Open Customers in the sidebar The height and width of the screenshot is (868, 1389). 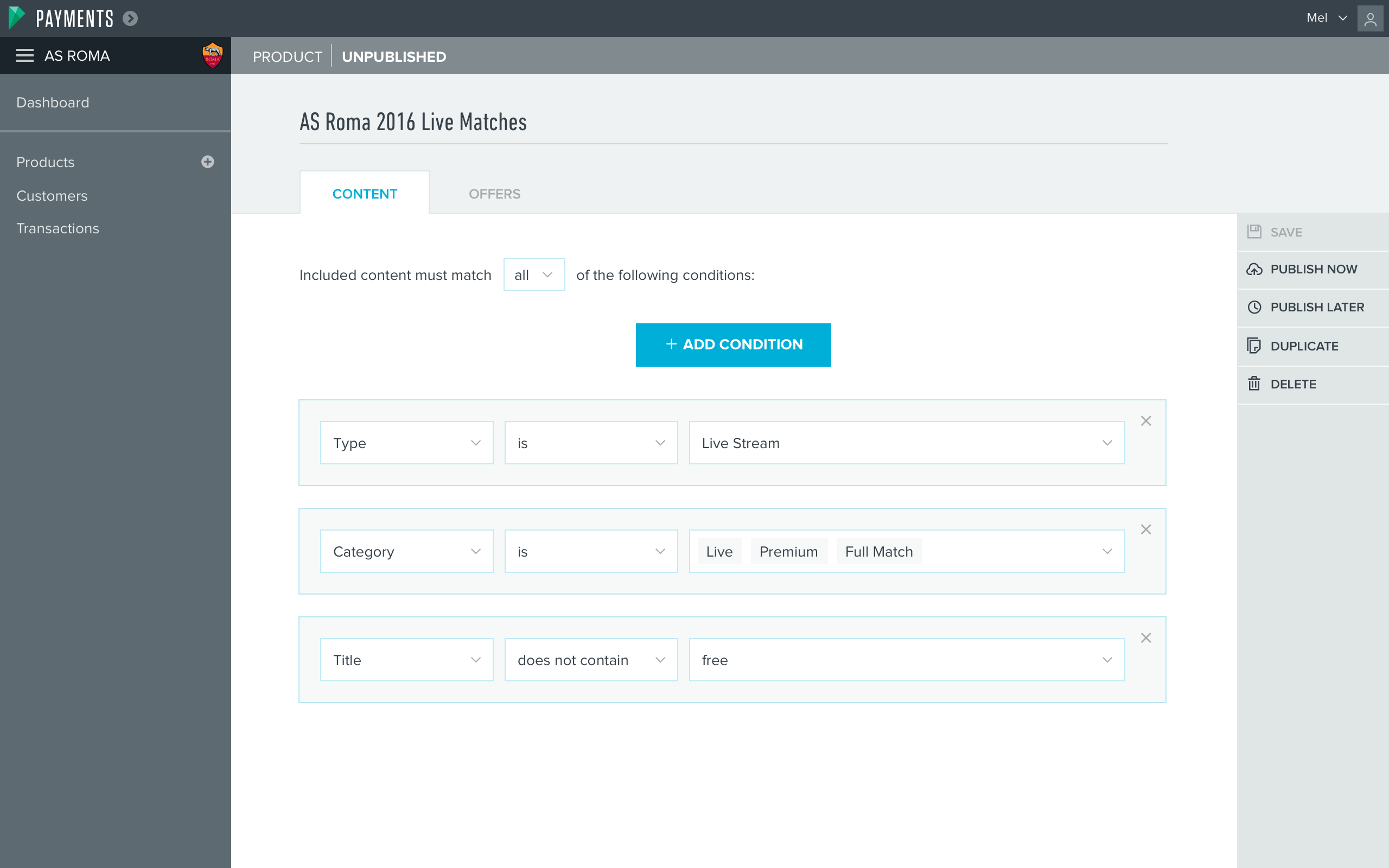pyautogui.click(x=52, y=196)
